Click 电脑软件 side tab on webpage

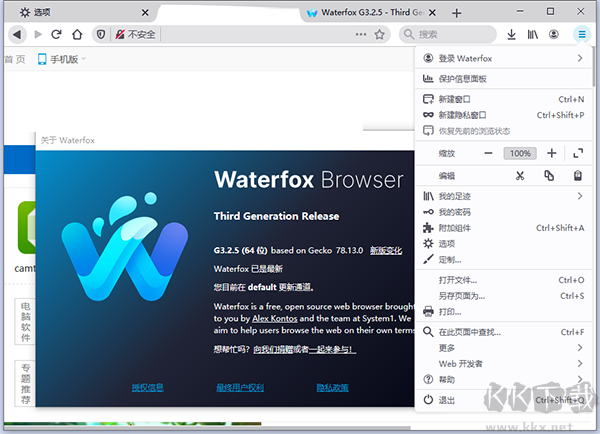25,322
